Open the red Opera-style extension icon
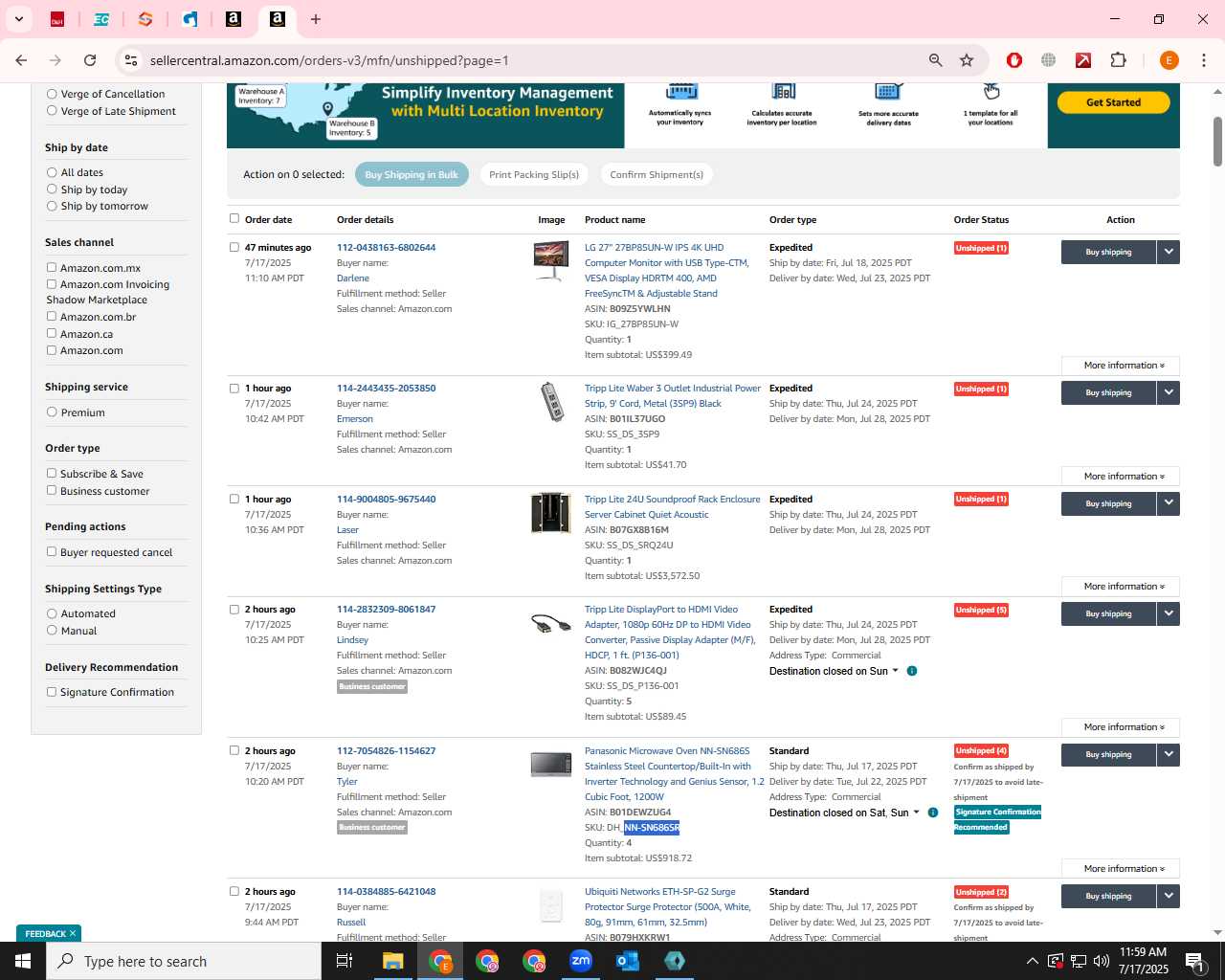 tap(1014, 60)
